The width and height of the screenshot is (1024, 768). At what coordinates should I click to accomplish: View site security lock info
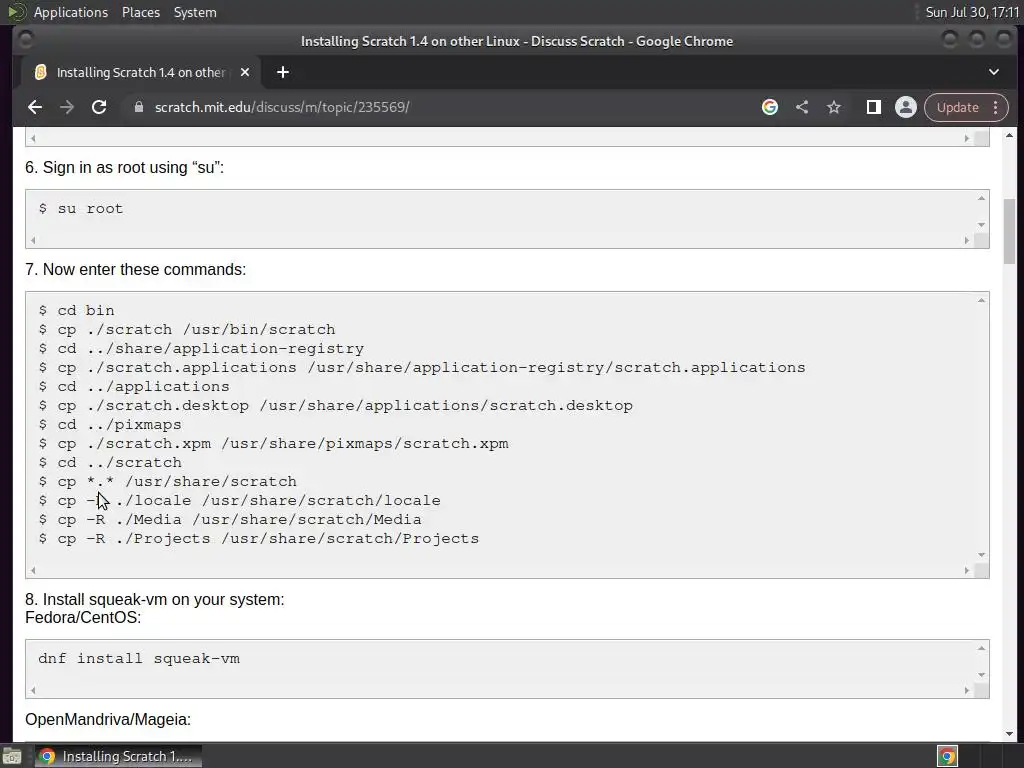tap(138, 107)
